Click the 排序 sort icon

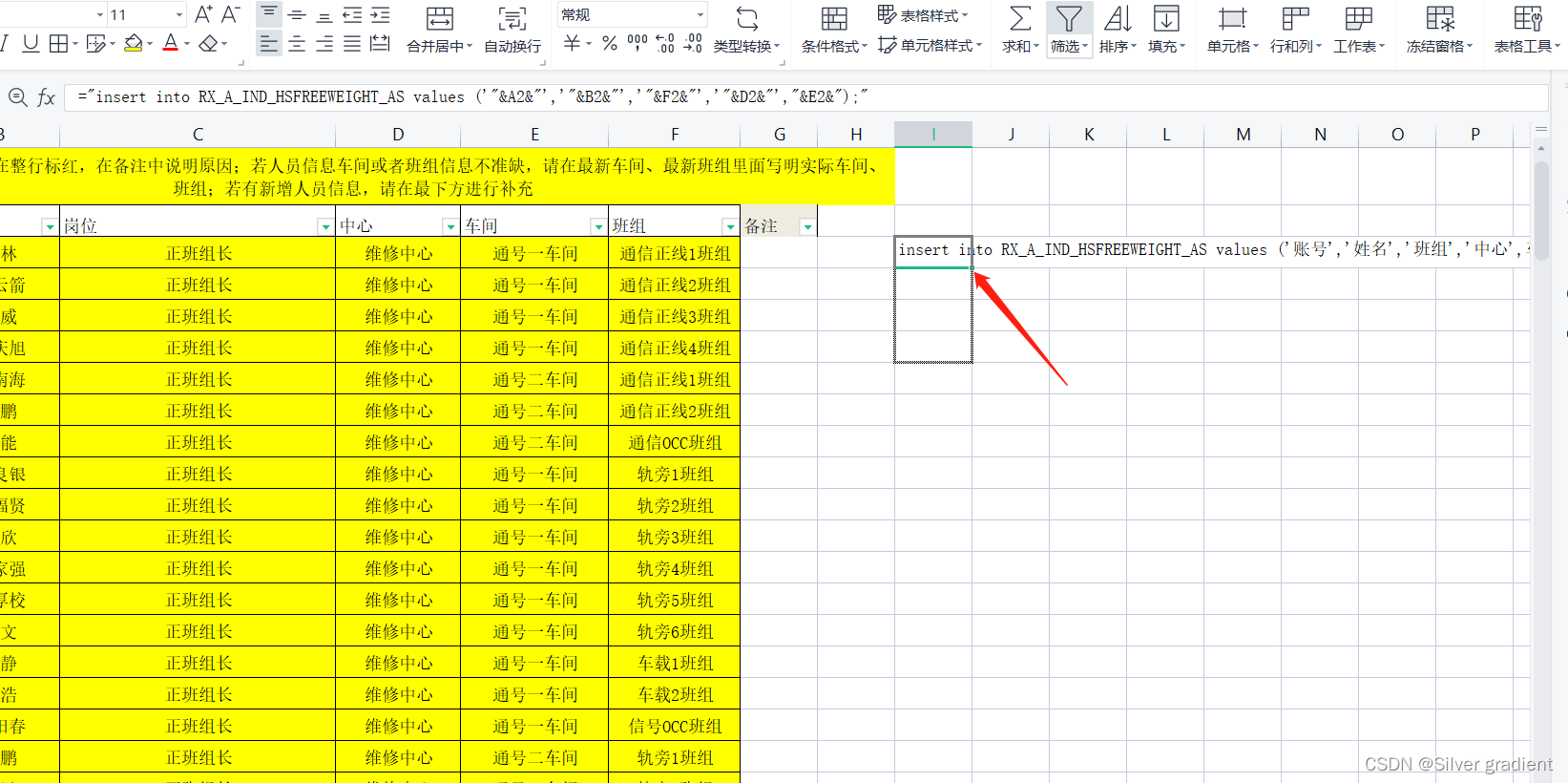[x=1118, y=18]
